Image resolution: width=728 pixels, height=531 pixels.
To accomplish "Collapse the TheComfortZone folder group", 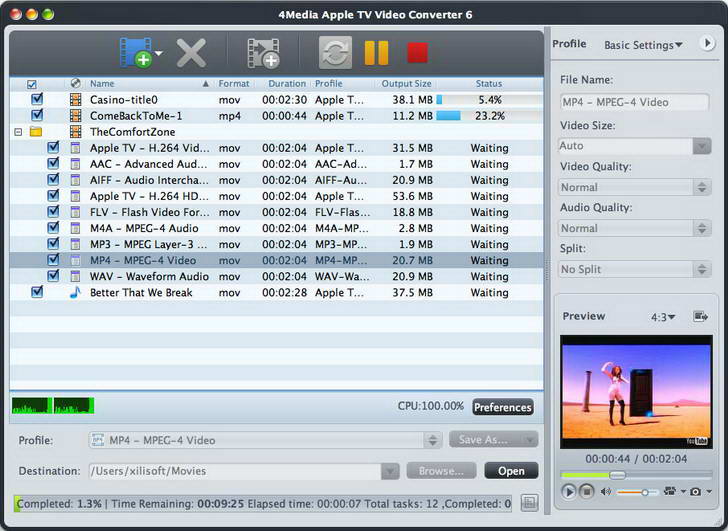I will [x=17, y=132].
